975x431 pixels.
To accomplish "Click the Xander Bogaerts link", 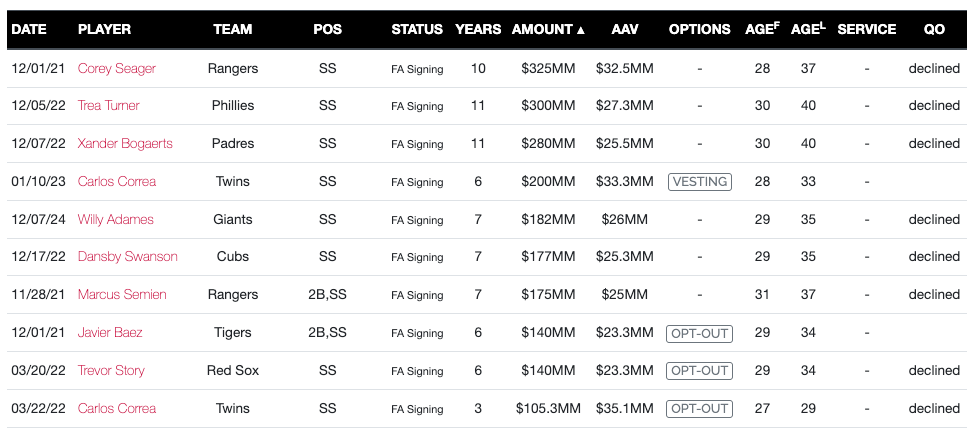I will (x=125, y=144).
